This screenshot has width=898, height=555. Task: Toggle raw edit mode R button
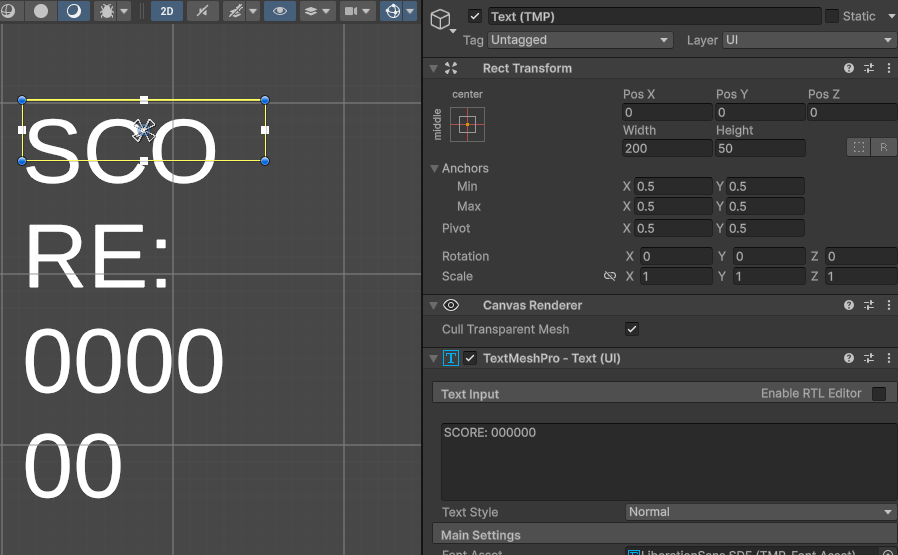coord(884,147)
